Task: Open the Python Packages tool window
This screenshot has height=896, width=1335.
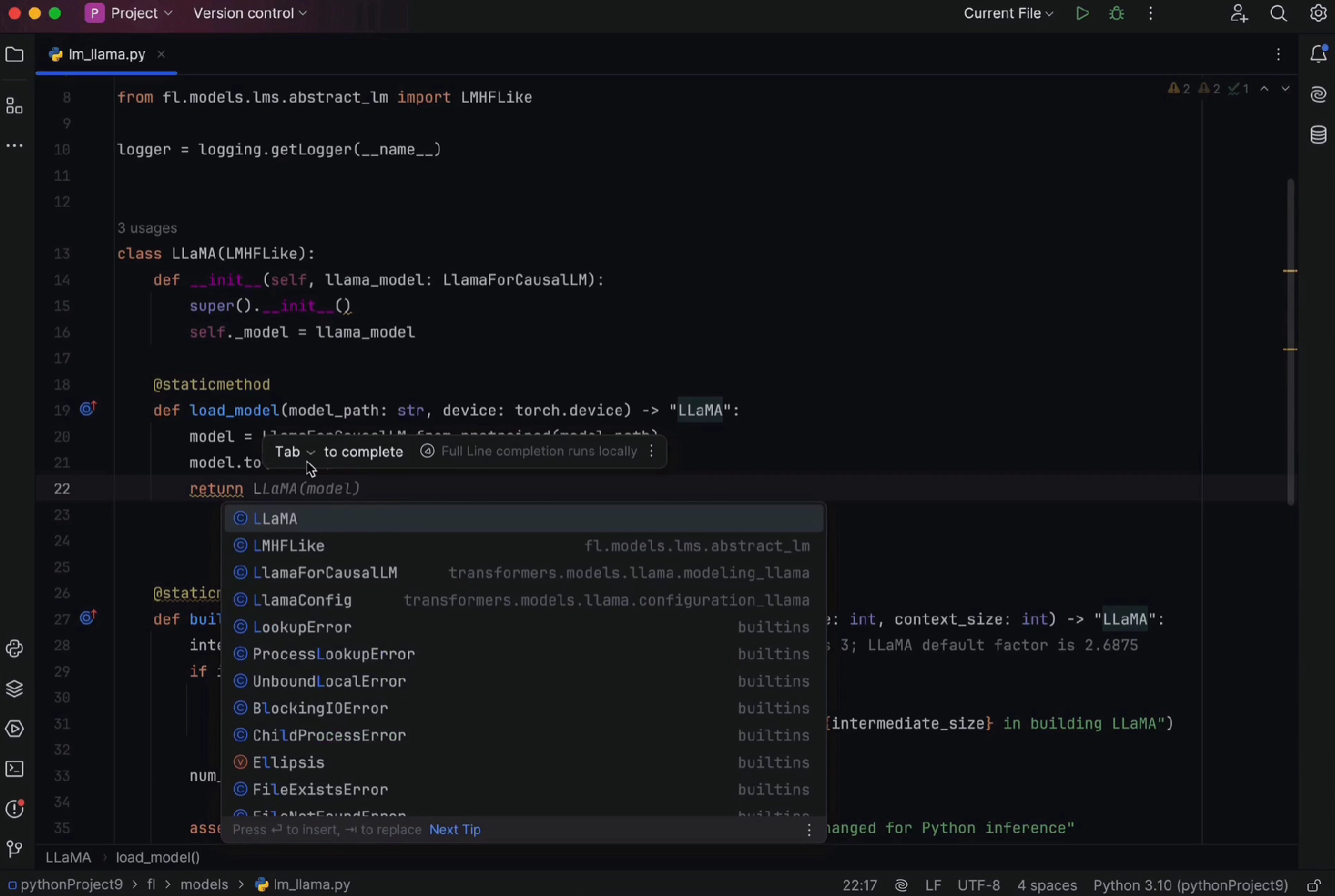Action: pos(14,689)
